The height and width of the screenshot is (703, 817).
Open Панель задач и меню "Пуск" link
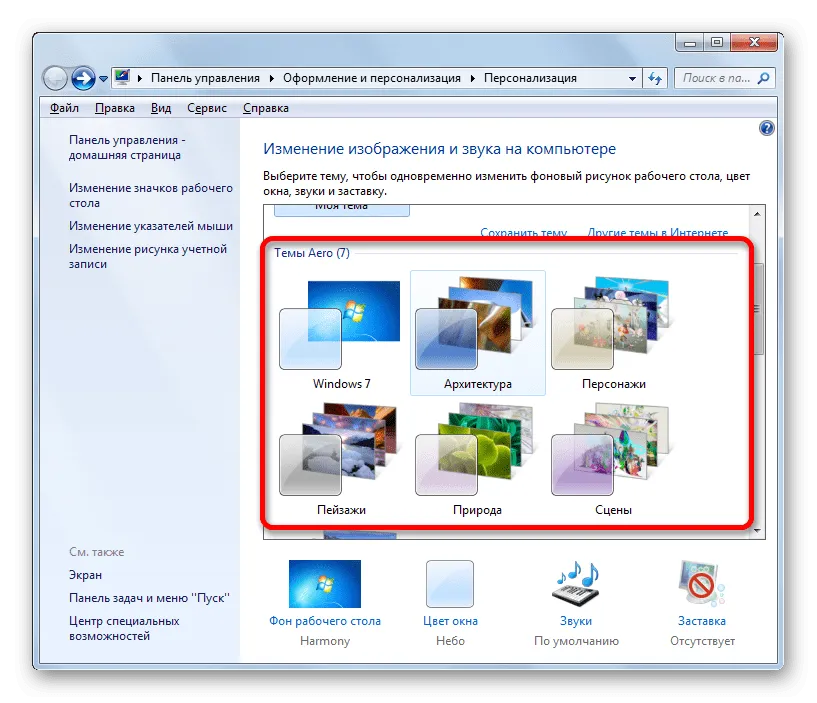[x=149, y=598]
